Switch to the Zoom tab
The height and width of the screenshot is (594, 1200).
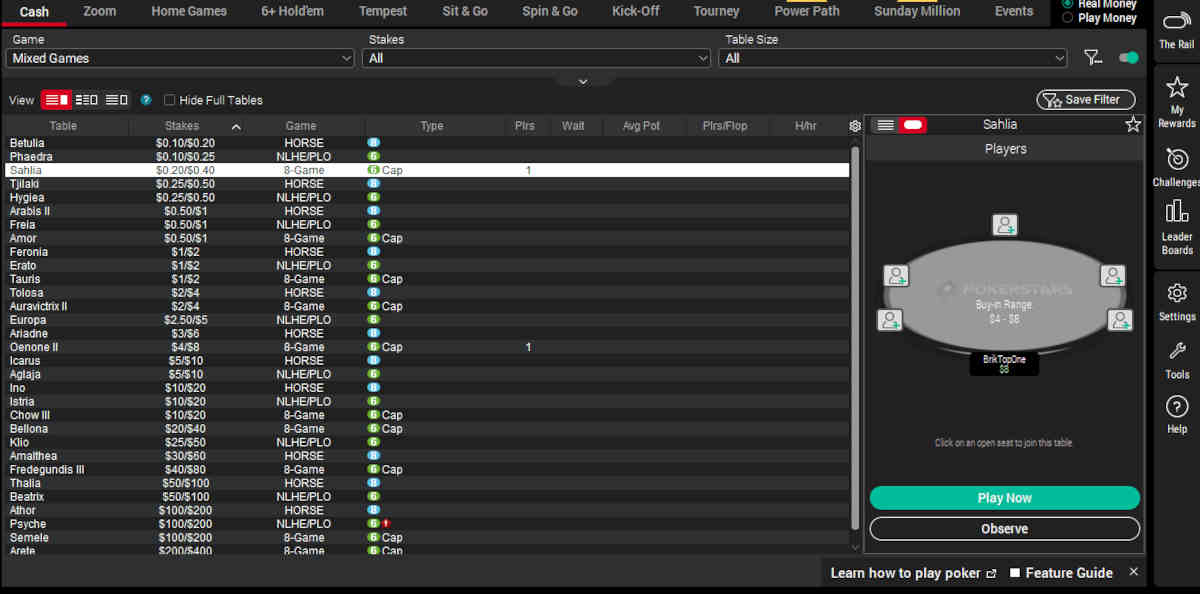(x=100, y=11)
